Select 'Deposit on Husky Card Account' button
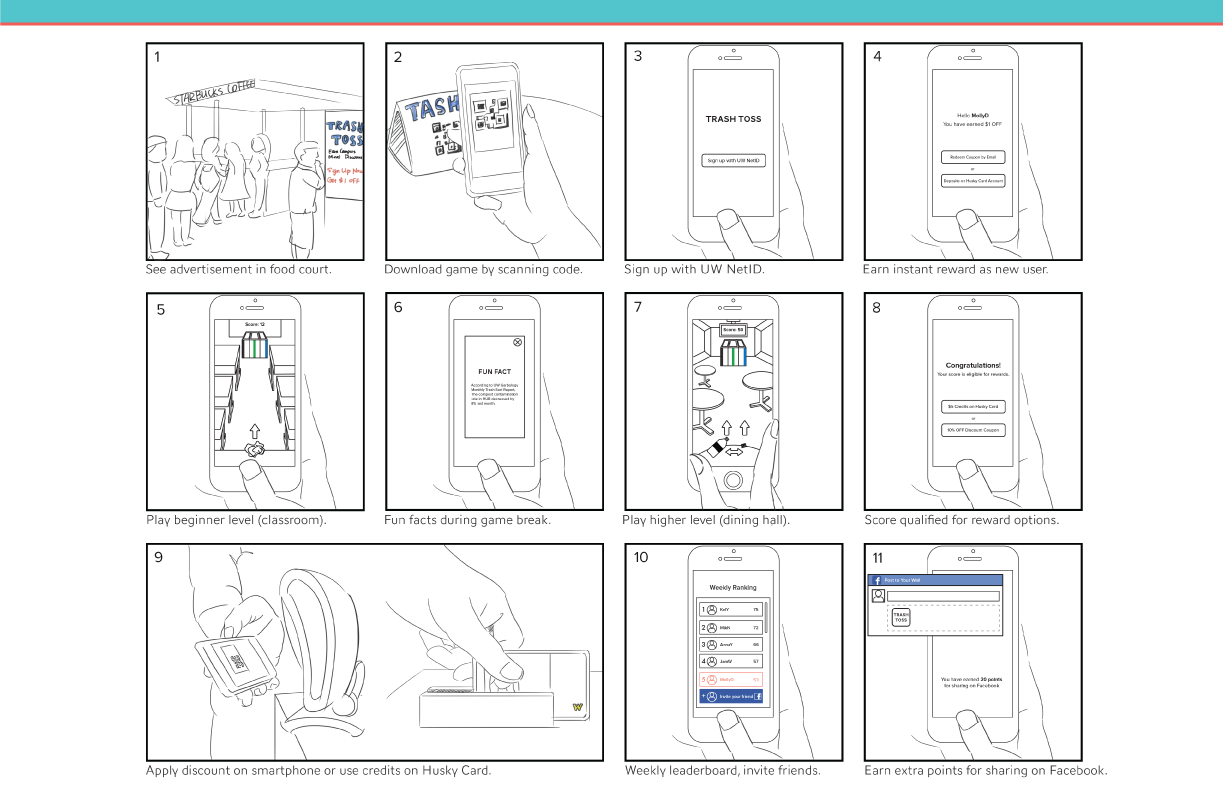1223x790 pixels. [973, 181]
